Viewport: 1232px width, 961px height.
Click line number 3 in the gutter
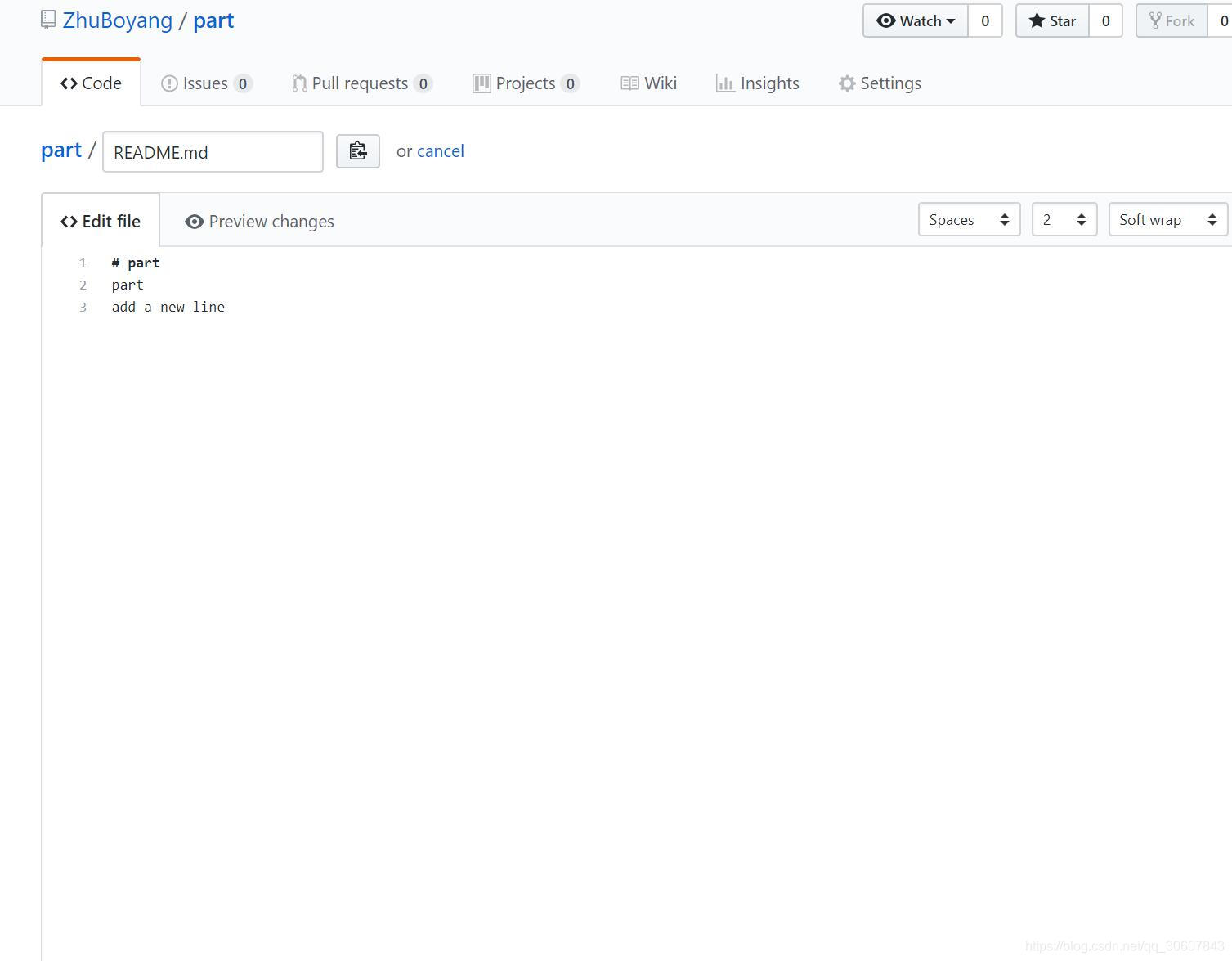click(83, 308)
